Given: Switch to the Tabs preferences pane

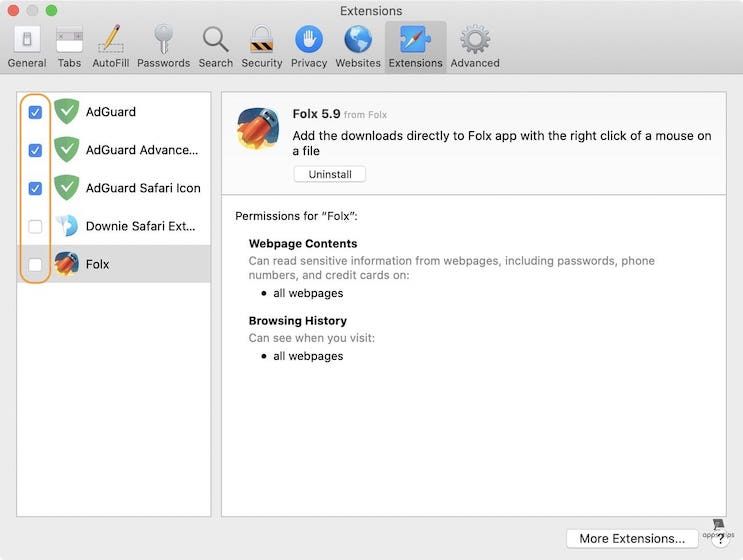Looking at the screenshot, I should point(69,46).
